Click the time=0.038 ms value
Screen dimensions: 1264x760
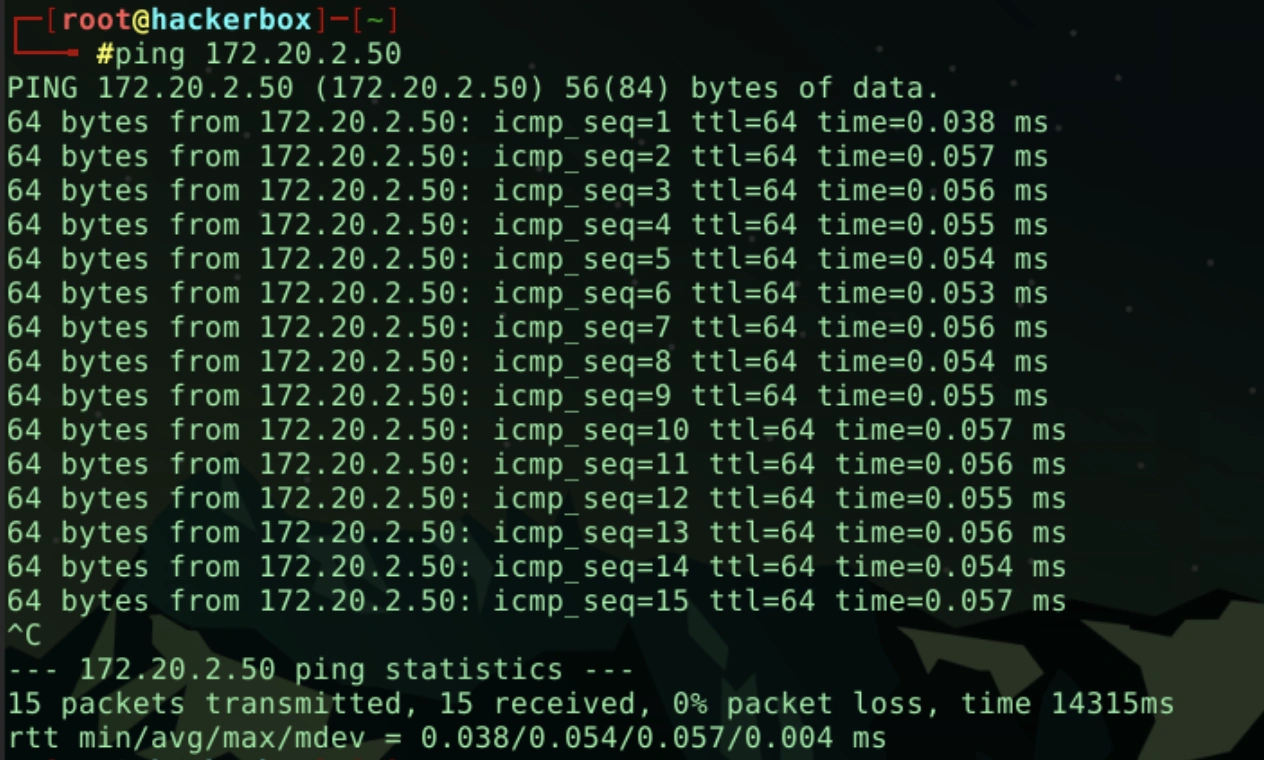[x=932, y=123]
